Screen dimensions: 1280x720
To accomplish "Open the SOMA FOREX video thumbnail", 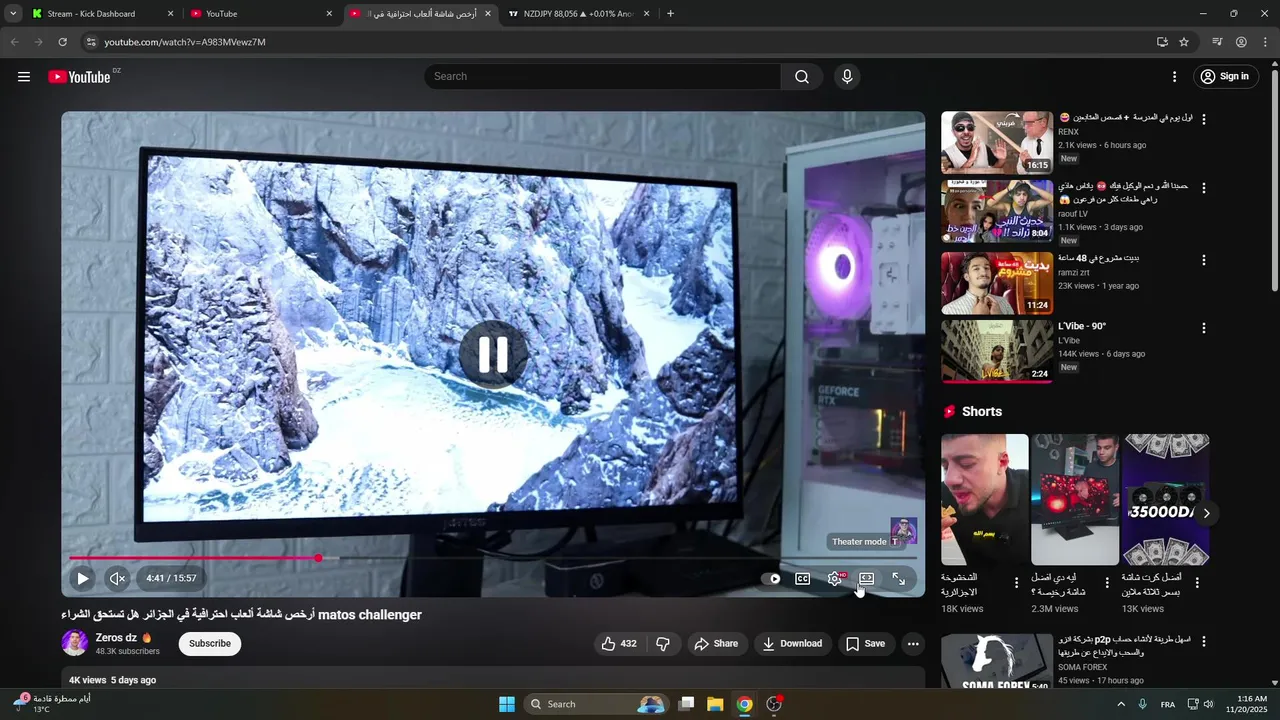I will point(997,661).
